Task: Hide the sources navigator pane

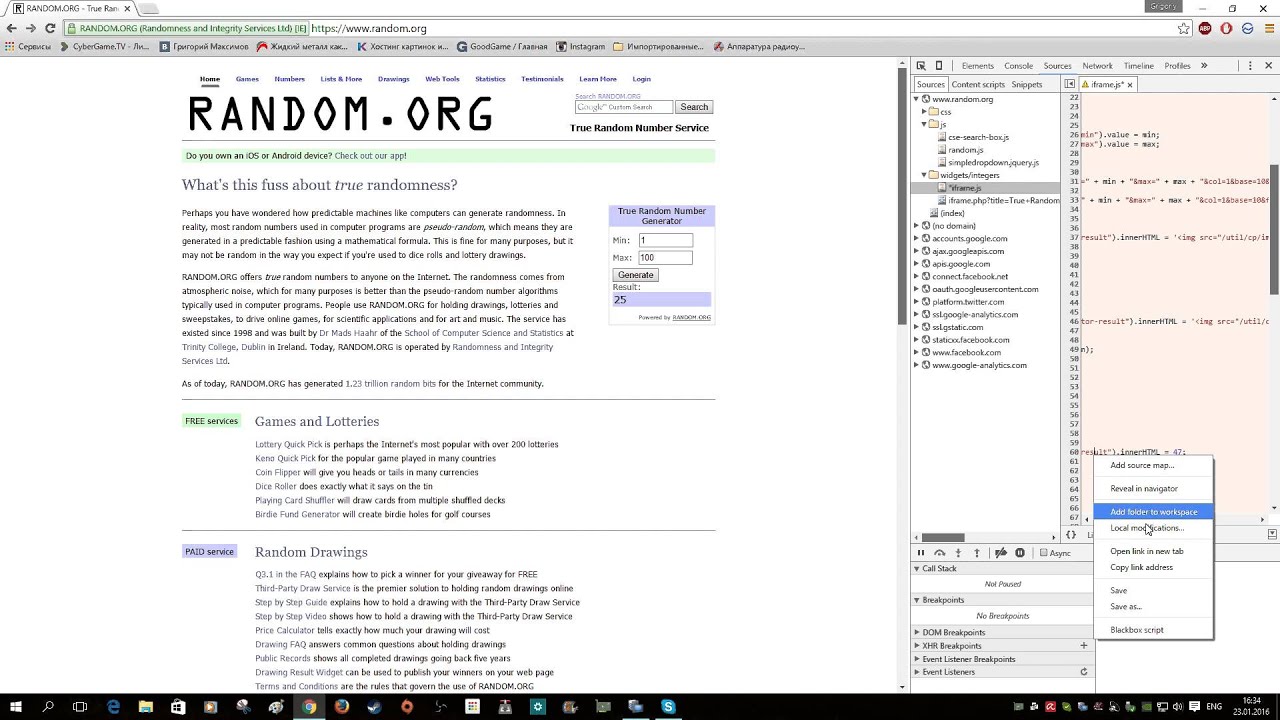Action: (1069, 84)
